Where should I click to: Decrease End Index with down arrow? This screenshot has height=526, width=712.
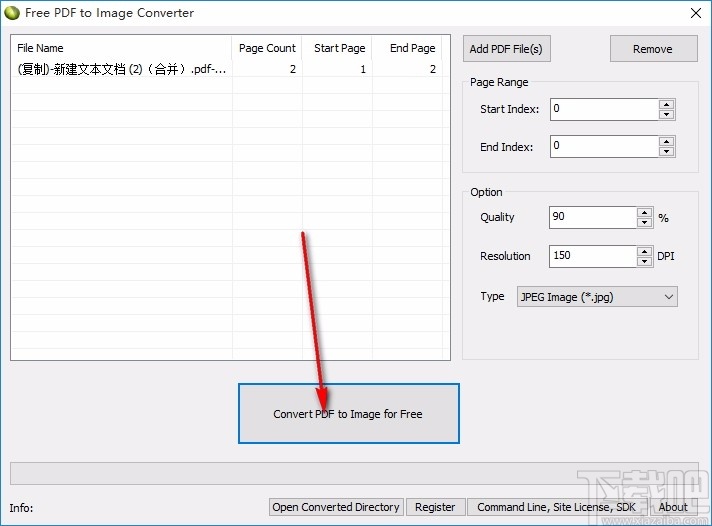[666, 152]
